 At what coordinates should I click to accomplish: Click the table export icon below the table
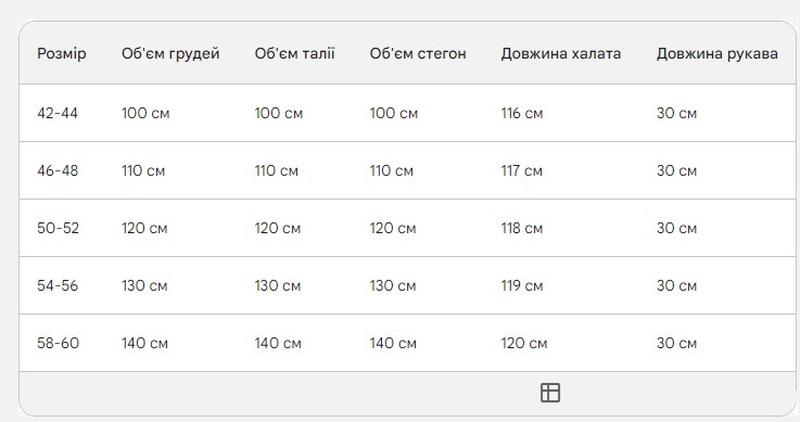coord(550,393)
